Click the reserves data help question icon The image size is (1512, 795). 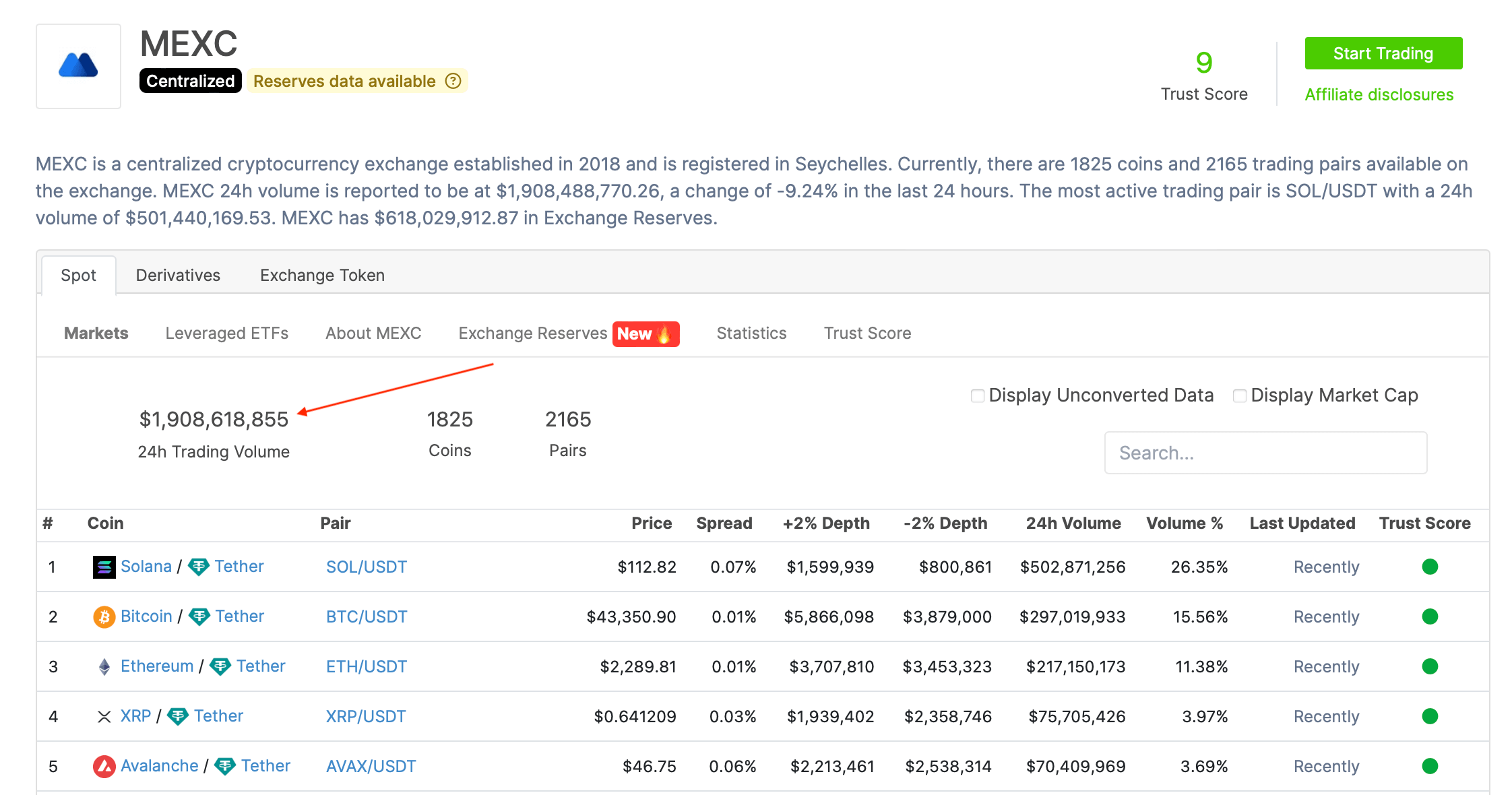[453, 81]
